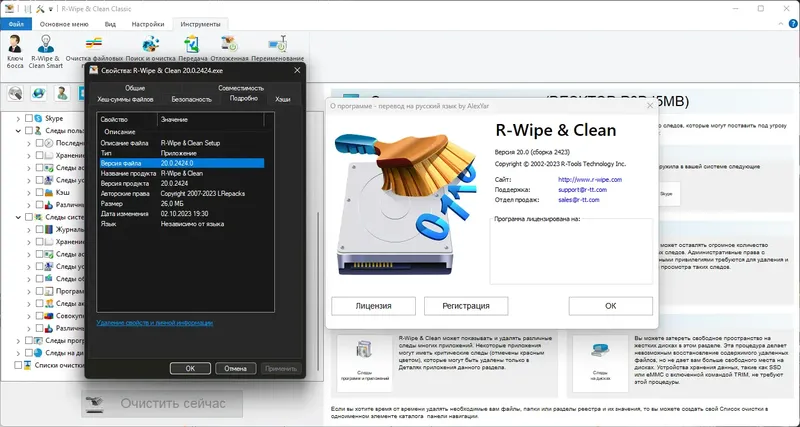This screenshot has height=427, width=800.
Task: Expand the Следы на ди... tree node
Action: (18, 353)
